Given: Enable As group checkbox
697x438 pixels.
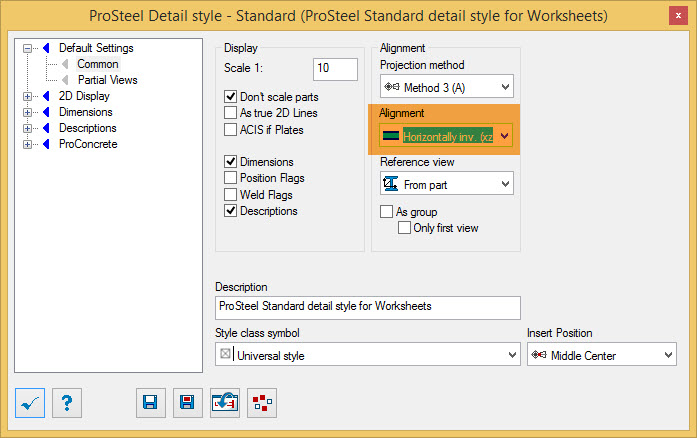Looking at the screenshot, I should coord(386,211).
